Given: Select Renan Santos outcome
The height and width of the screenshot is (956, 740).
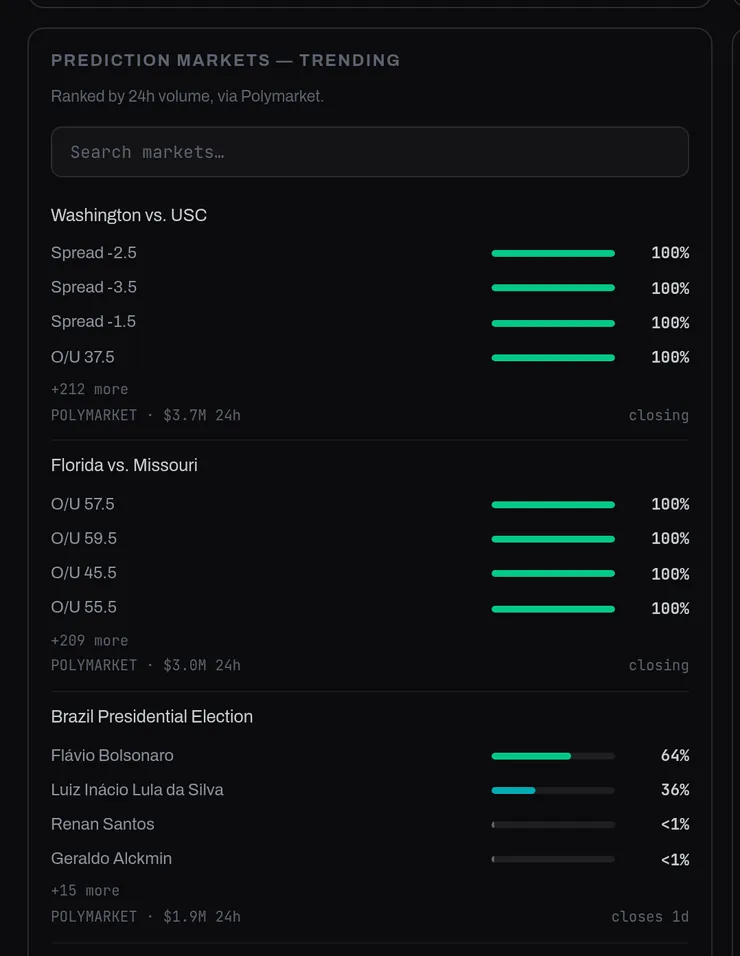Looking at the screenshot, I should pos(370,824).
